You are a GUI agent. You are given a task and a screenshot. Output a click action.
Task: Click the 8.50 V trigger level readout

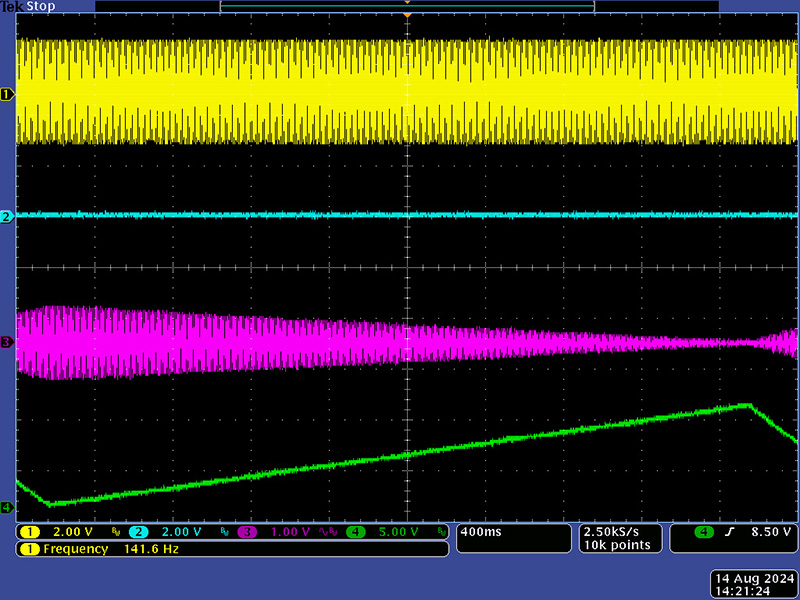click(x=770, y=532)
